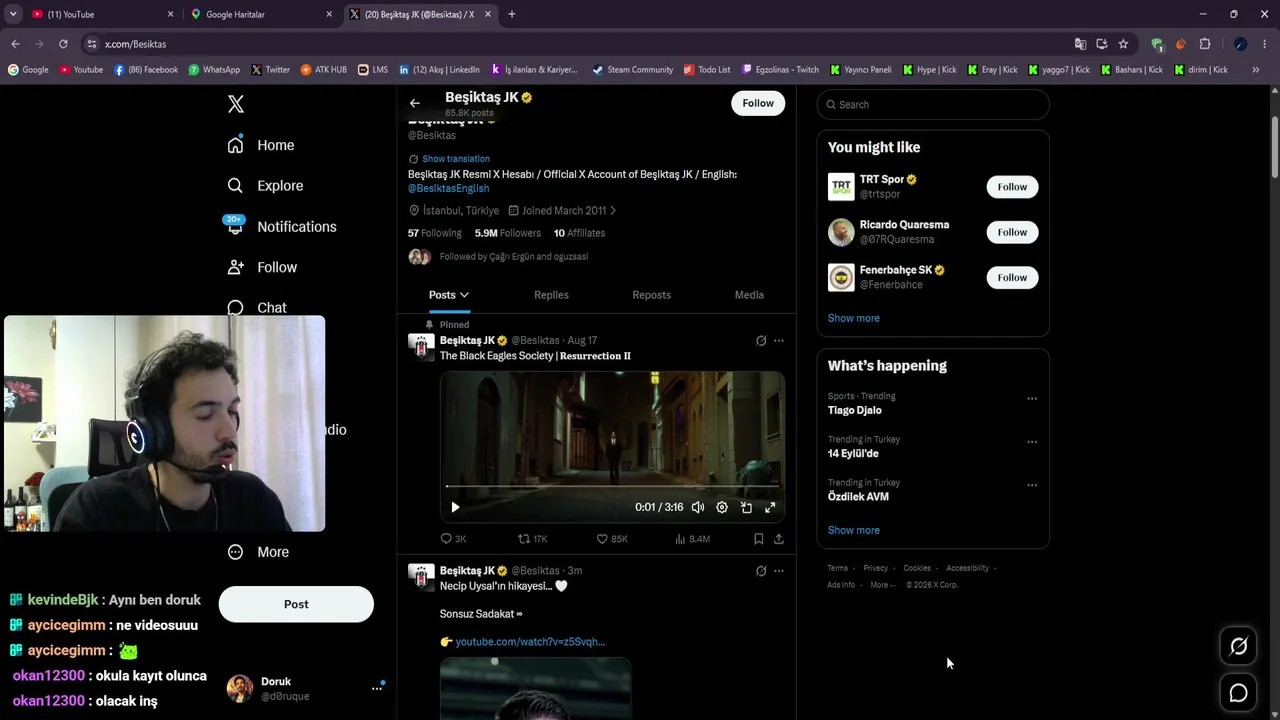
Task: Switch to the Google Haritalar browser tab
Action: pyautogui.click(x=260, y=14)
